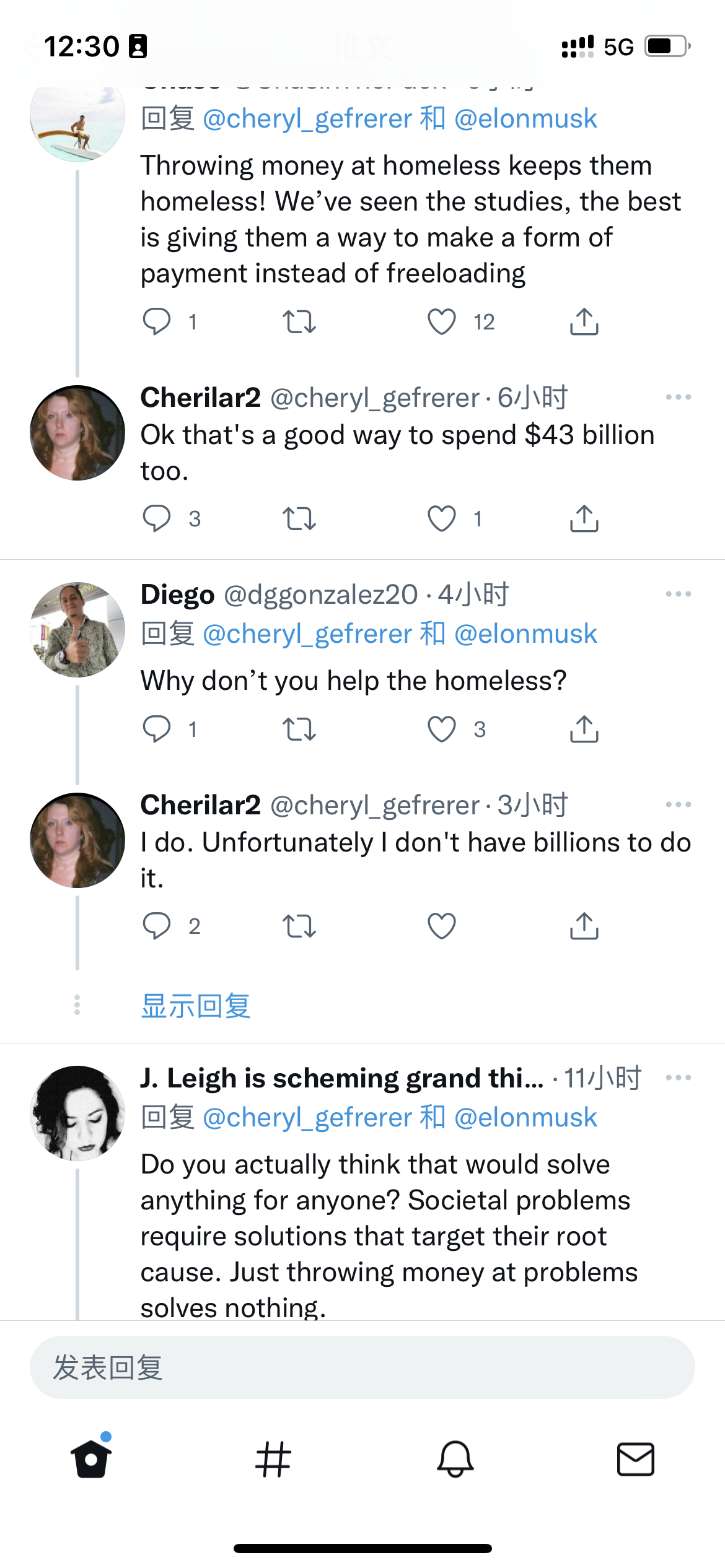The image size is (725, 1568).
Task: Open more options for Diego's tweet
Action: [678, 594]
